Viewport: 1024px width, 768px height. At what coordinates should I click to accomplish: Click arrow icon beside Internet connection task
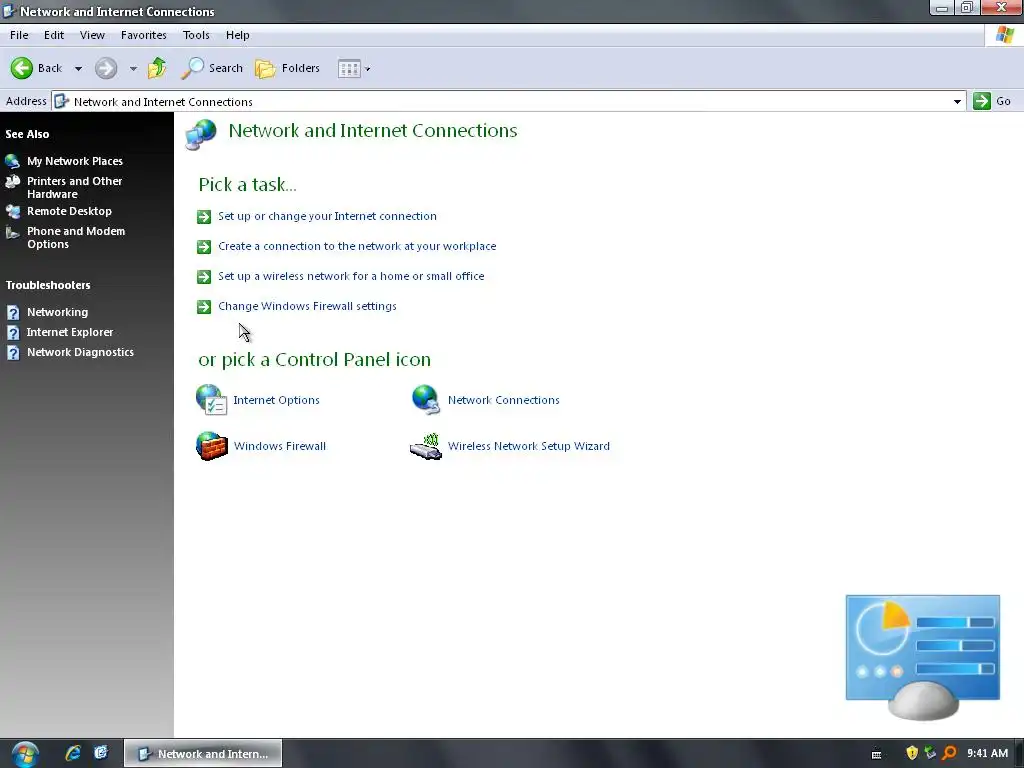[204, 217]
